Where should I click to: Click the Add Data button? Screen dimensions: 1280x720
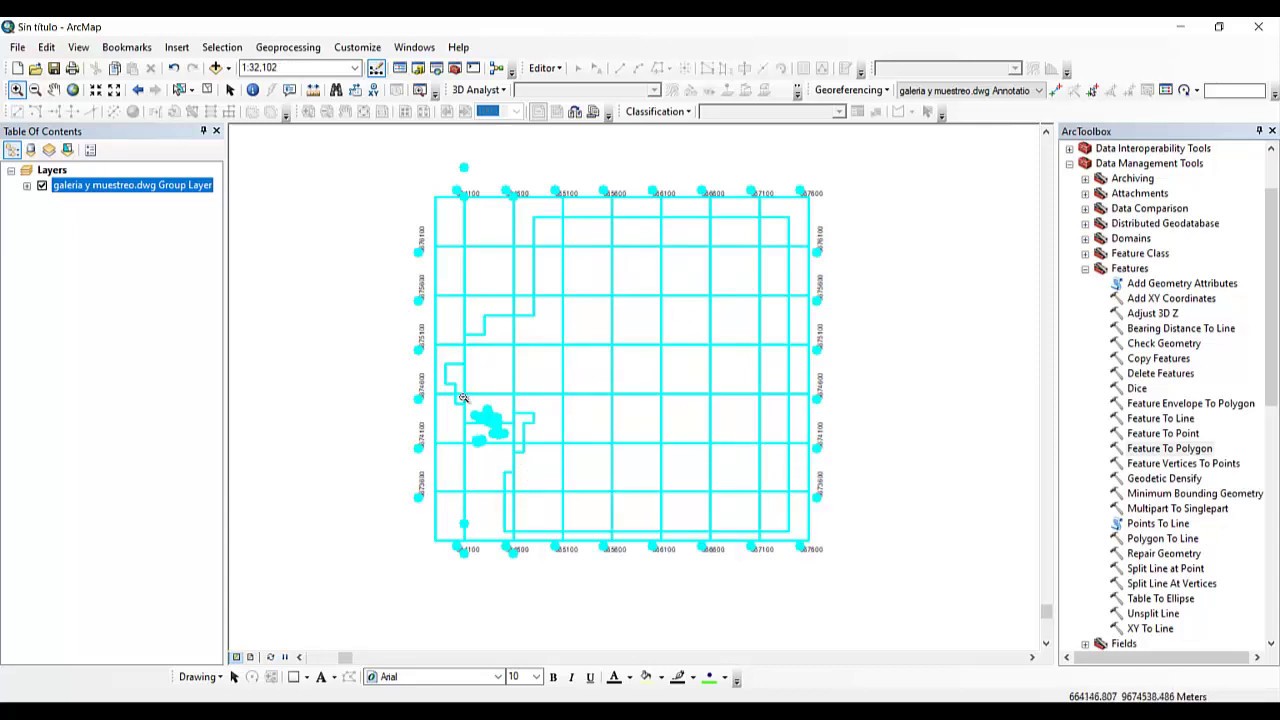click(x=215, y=68)
